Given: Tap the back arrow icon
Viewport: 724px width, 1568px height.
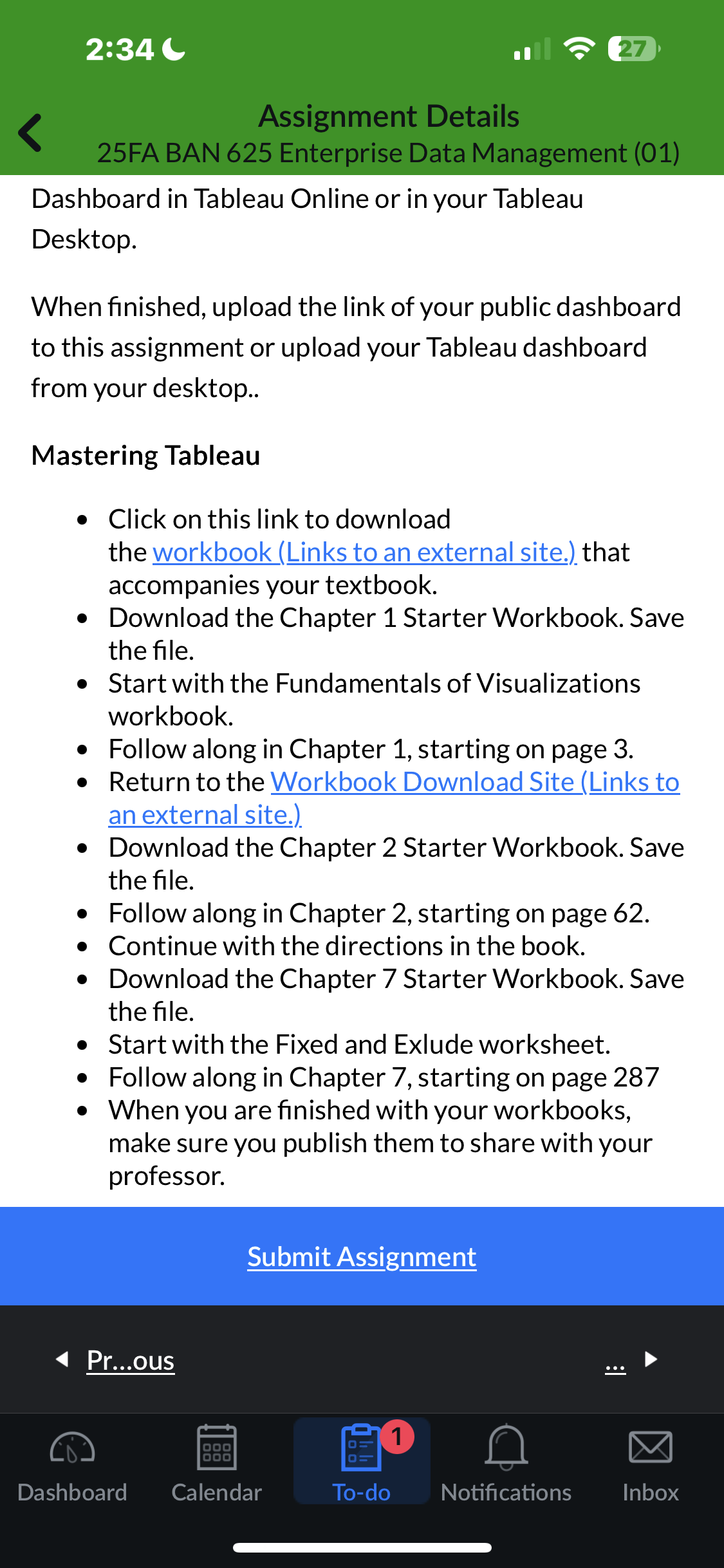Looking at the screenshot, I should [30, 133].
